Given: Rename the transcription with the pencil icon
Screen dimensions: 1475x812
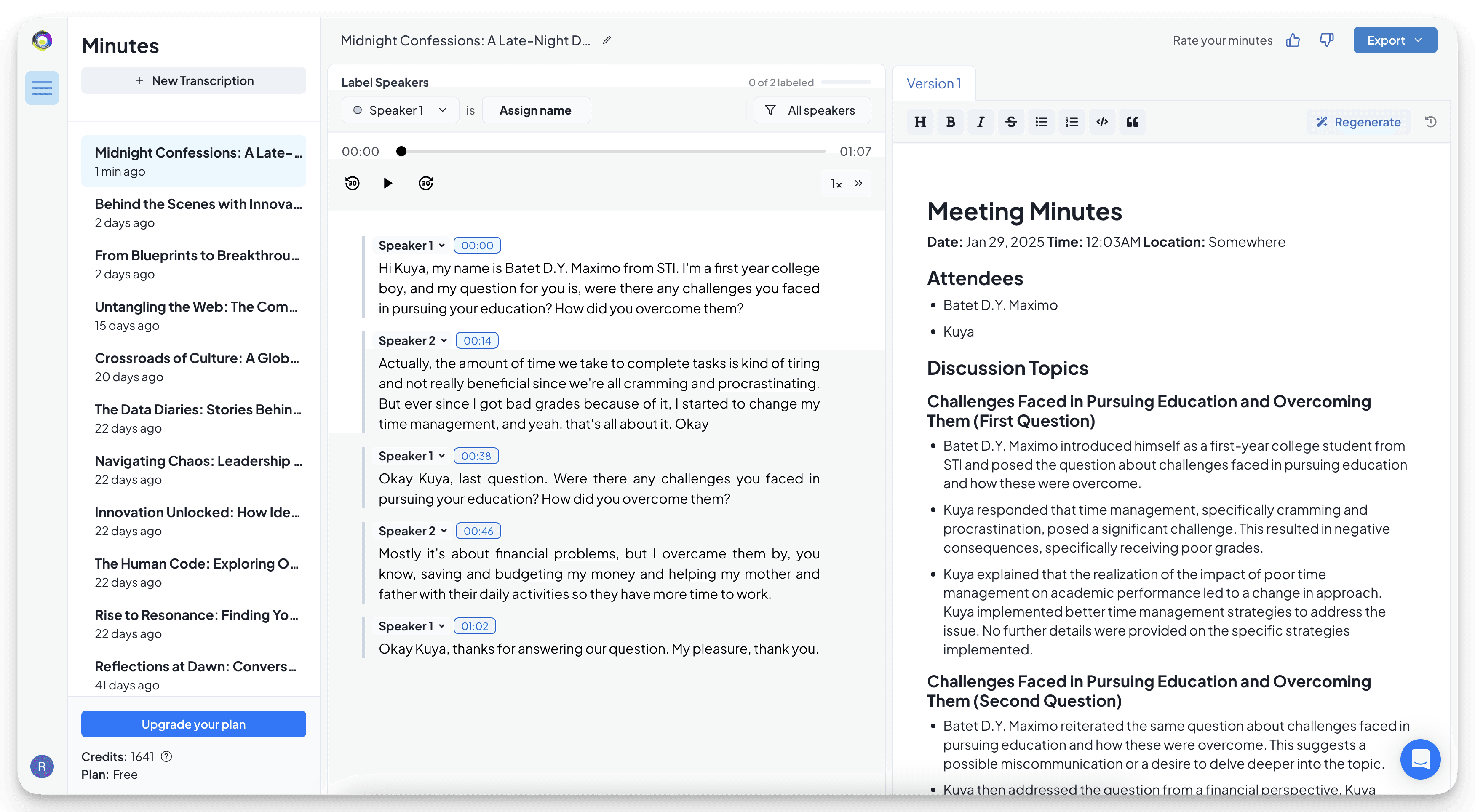Looking at the screenshot, I should click(x=607, y=40).
